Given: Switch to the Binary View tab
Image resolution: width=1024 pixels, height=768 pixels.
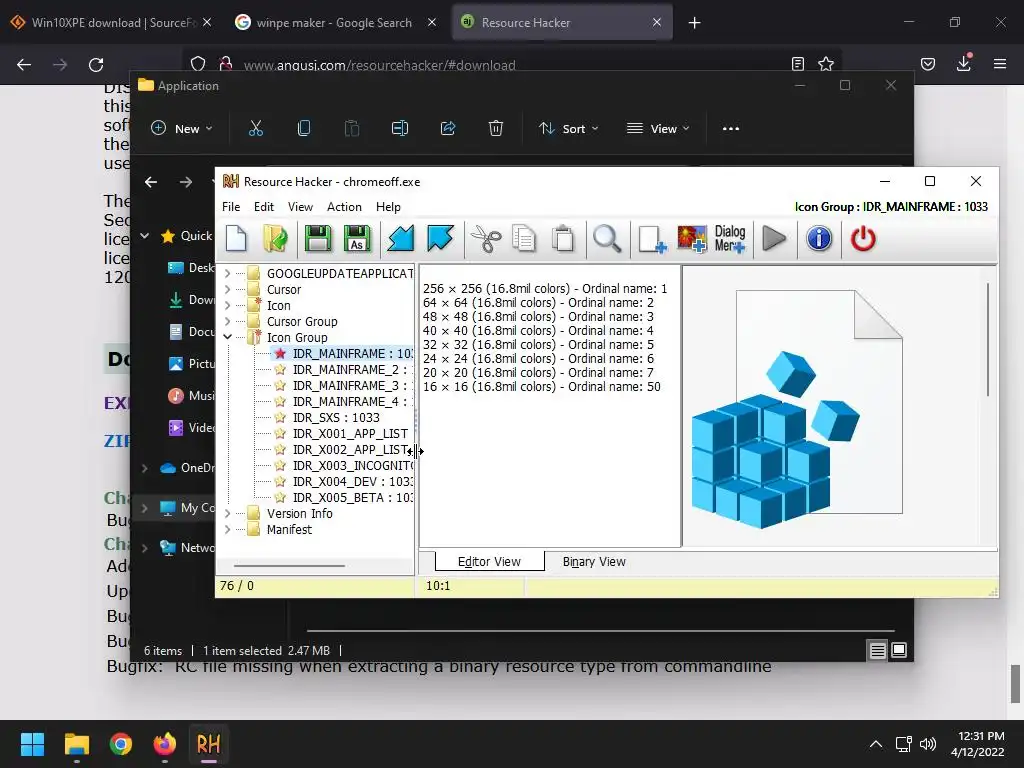Looking at the screenshot, I should pos(594,562).
